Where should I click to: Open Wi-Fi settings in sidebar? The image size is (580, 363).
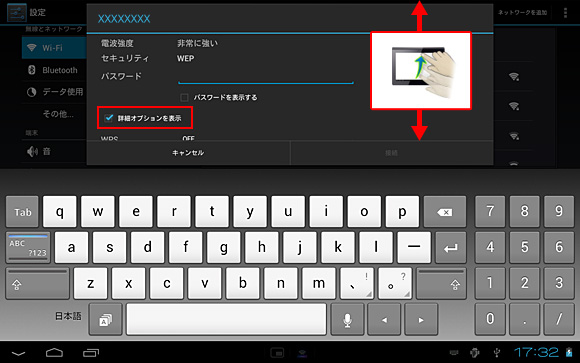point(54,48)
